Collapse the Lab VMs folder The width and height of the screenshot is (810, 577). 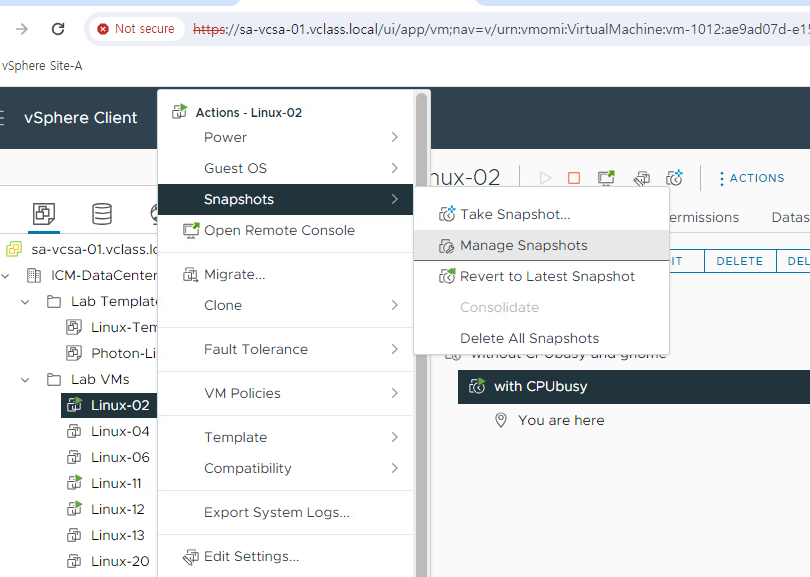pos(25,380)
